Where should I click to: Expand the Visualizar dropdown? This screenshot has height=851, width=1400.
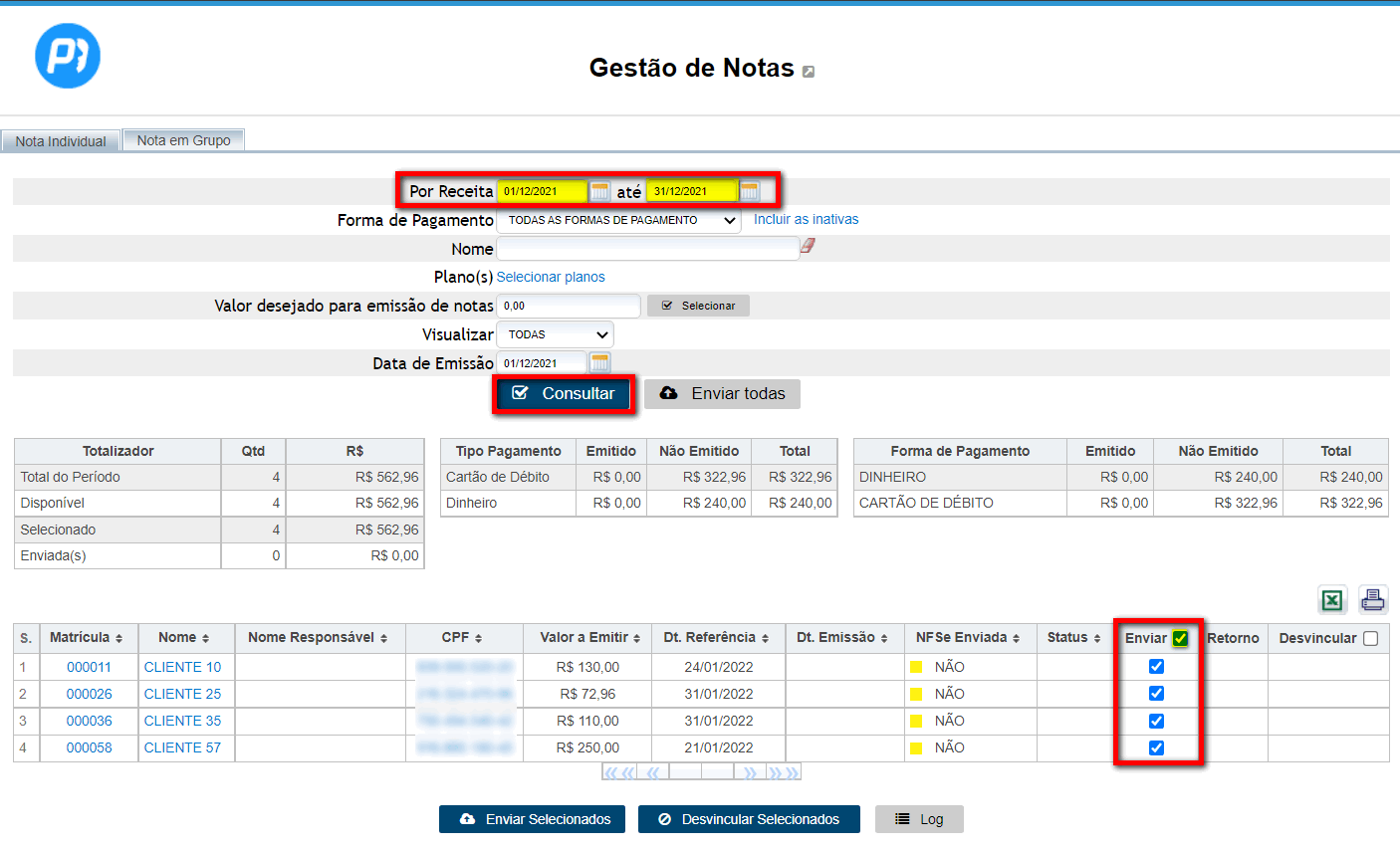tap(555, 334)
